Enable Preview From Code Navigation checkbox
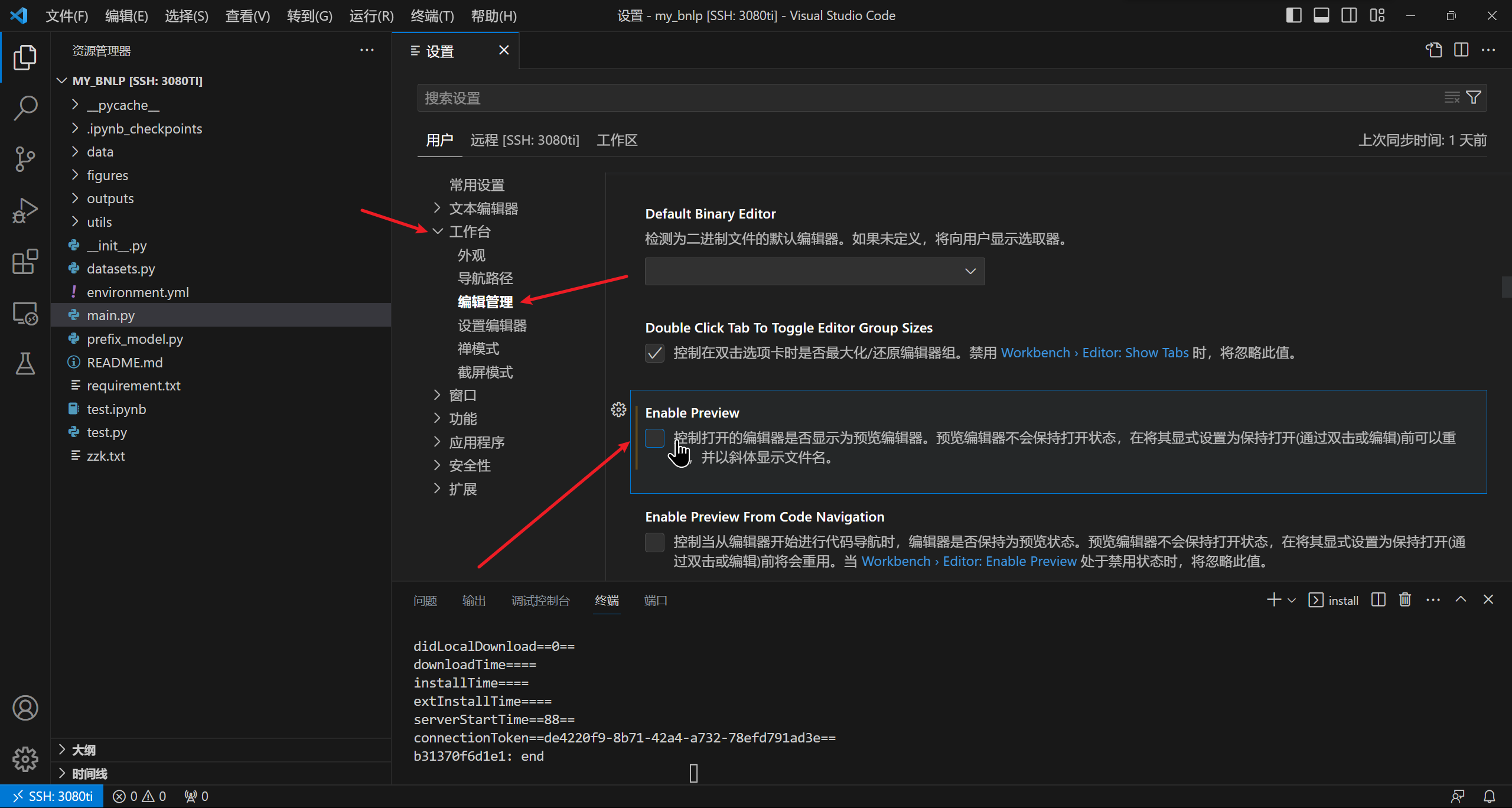 [654, 542]
